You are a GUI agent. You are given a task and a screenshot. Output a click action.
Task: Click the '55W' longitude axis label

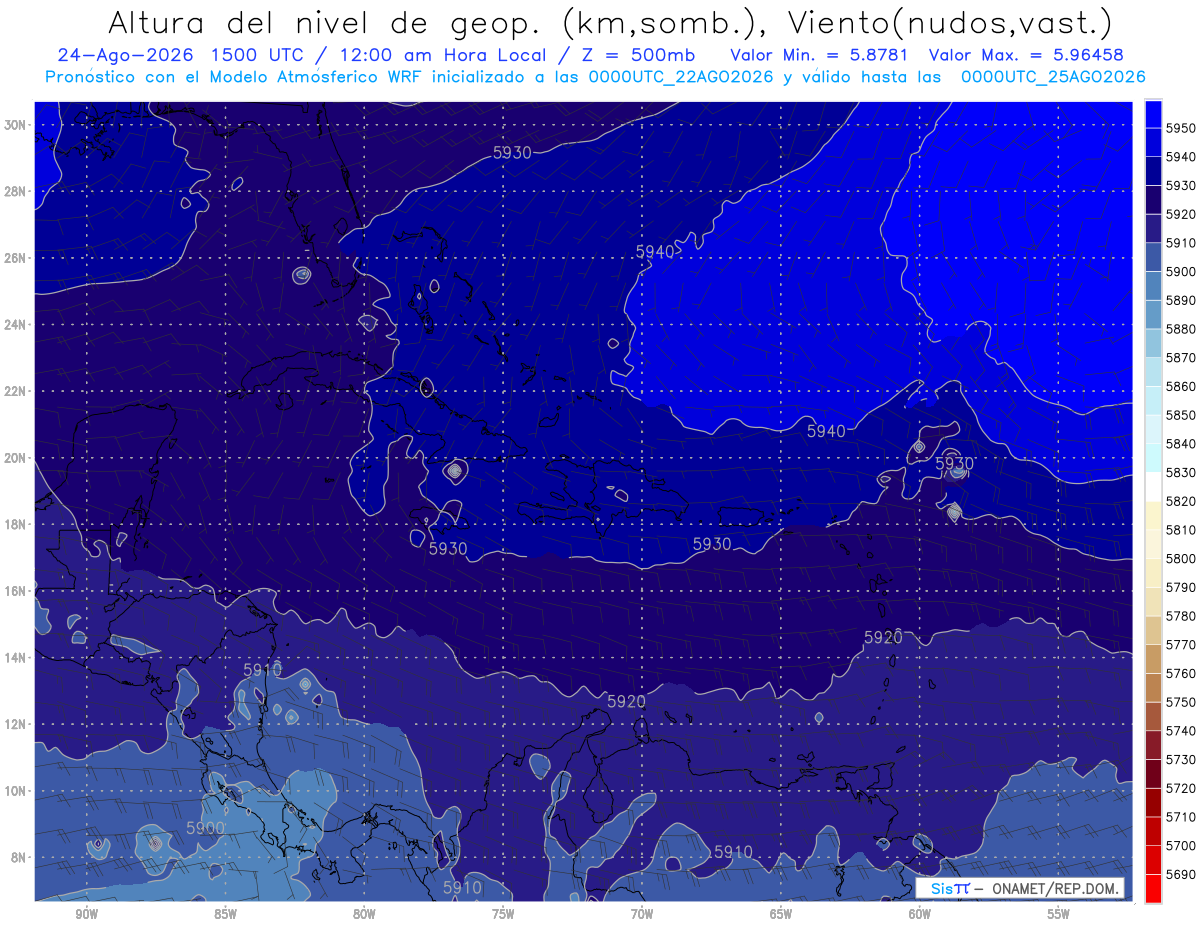1059,914
